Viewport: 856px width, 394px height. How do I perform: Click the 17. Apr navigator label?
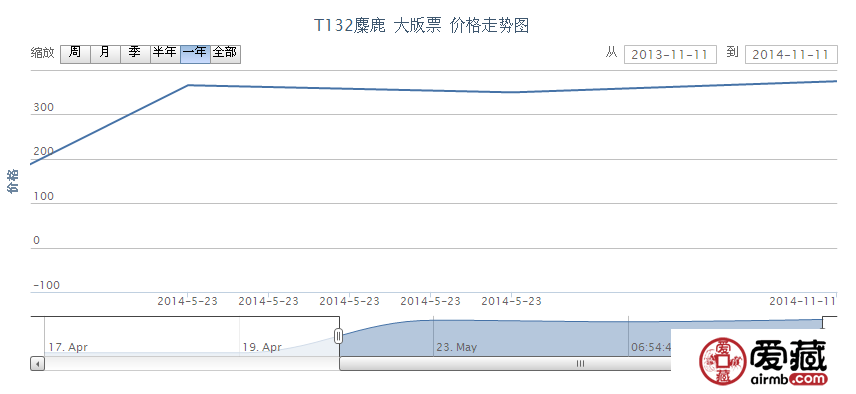pos(68,347)
